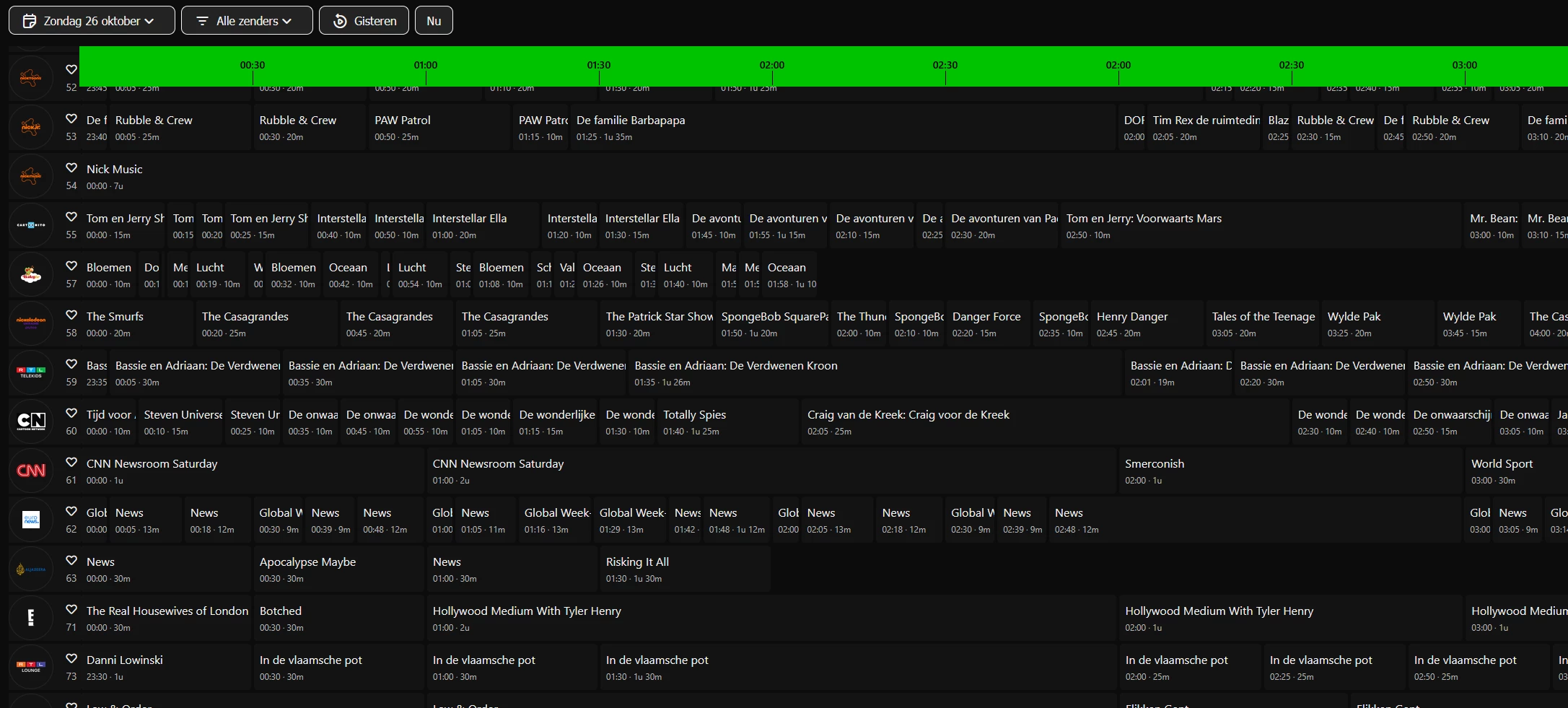Viewport: 1568px width, 708px height.
Task: Open De familie Barbapapa at 01:25
Action: click(x=844, y=127)
